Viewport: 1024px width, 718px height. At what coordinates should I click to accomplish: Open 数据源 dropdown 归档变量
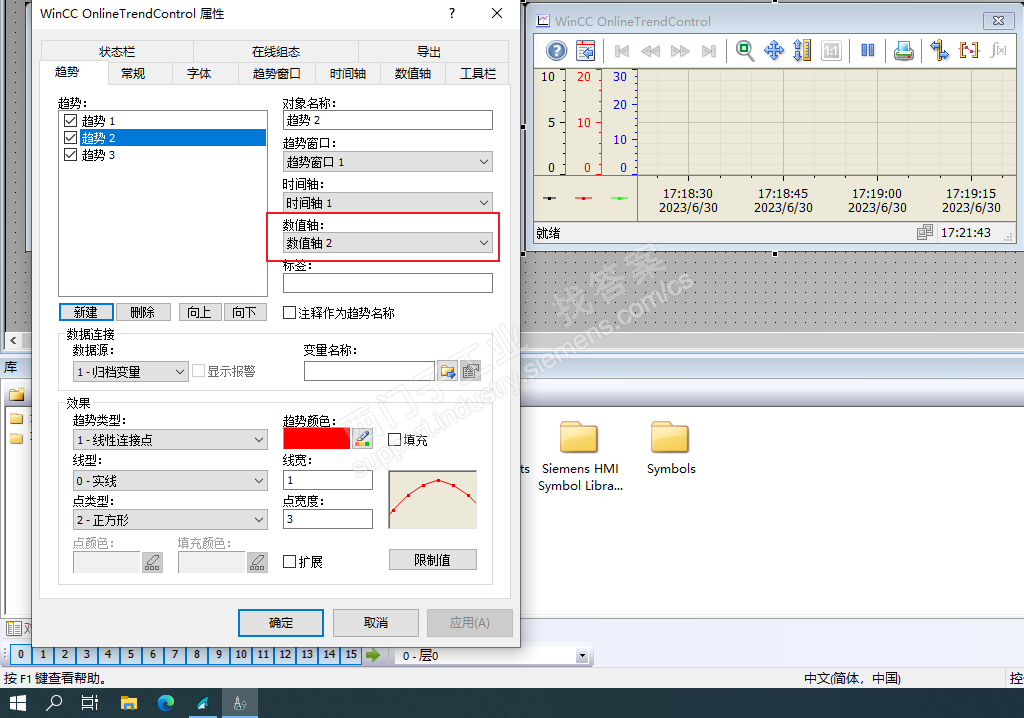tap(131, 372)
